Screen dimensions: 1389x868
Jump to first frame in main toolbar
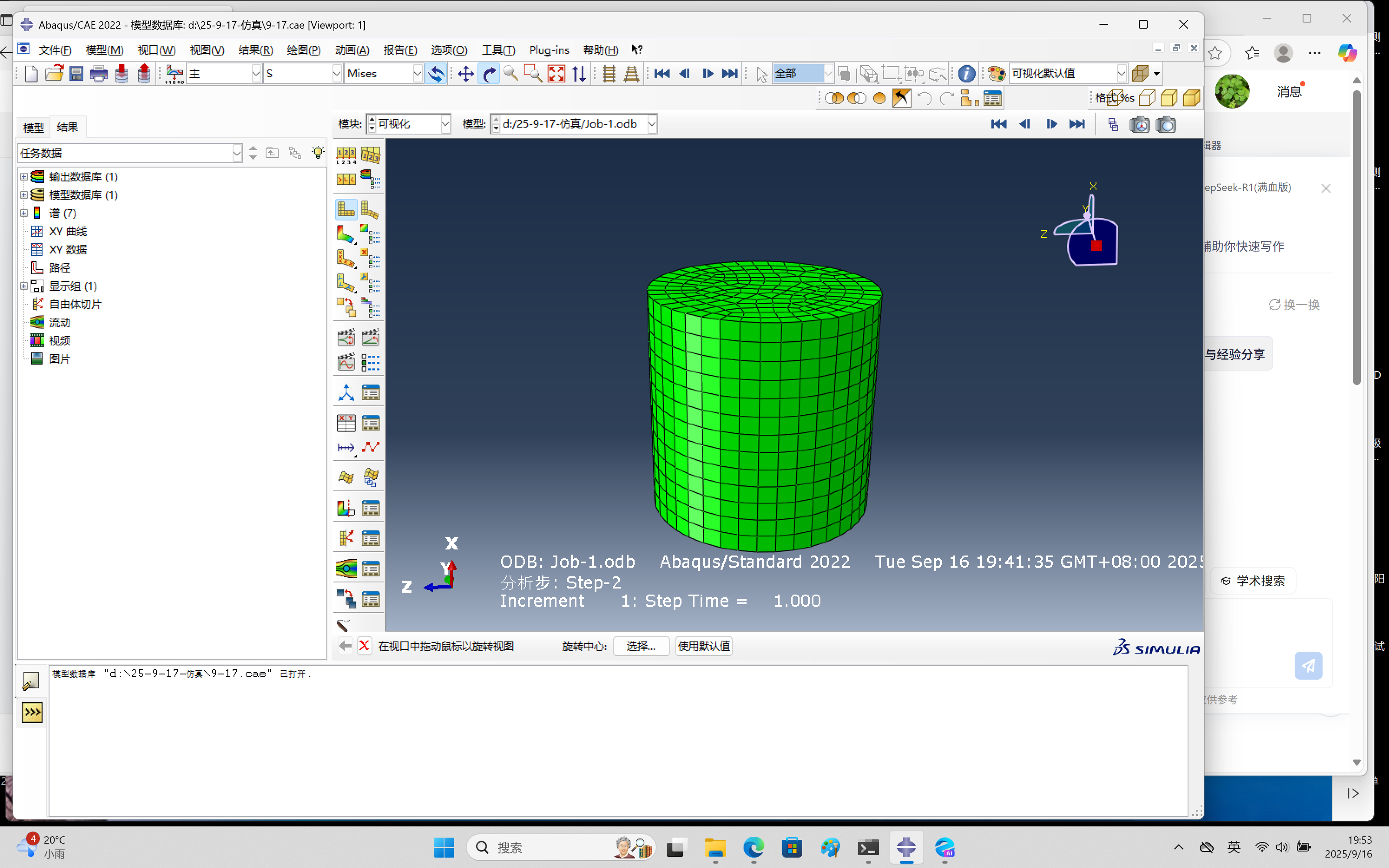pos(662,73)
